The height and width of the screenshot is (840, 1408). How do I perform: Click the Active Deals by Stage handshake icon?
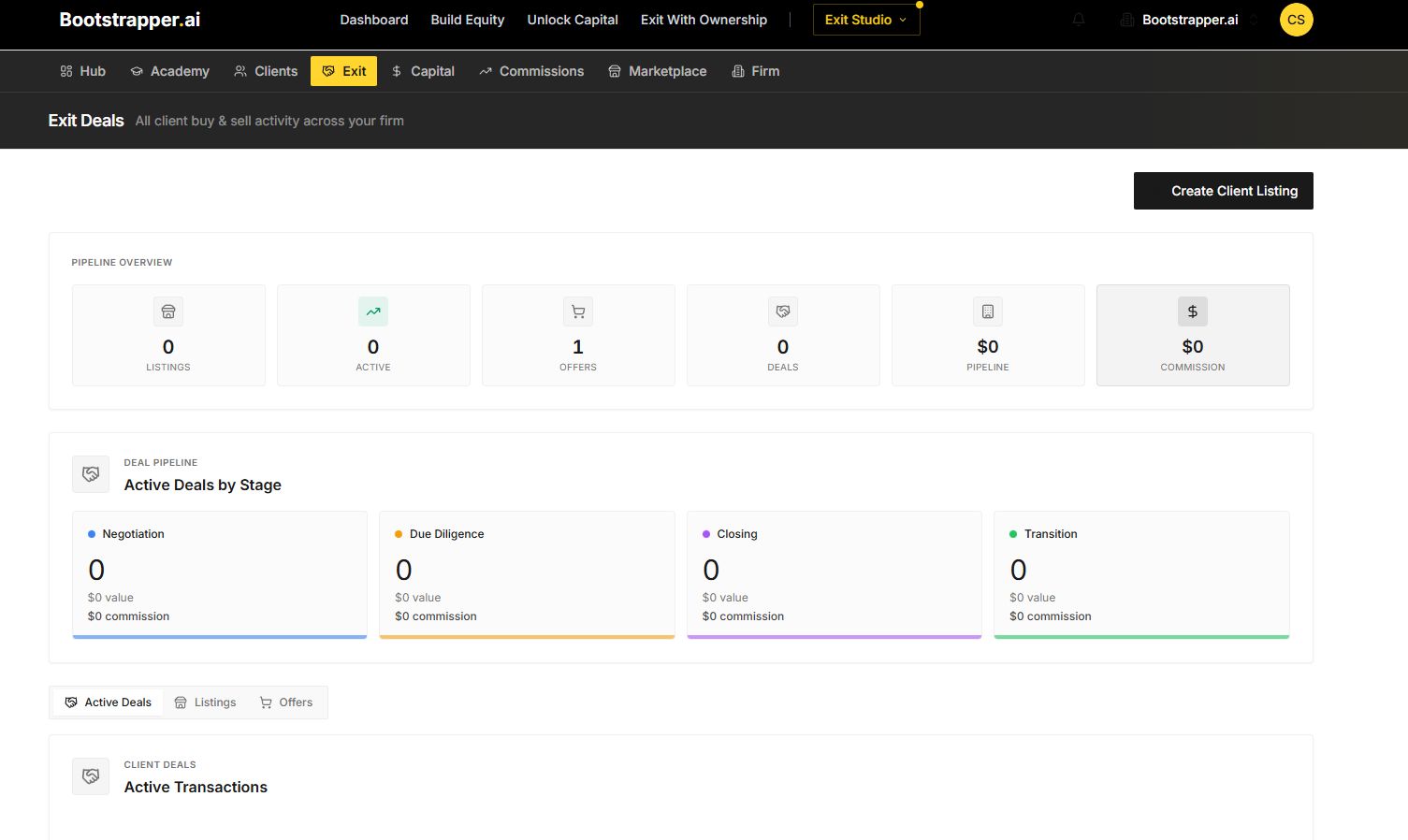91,474
